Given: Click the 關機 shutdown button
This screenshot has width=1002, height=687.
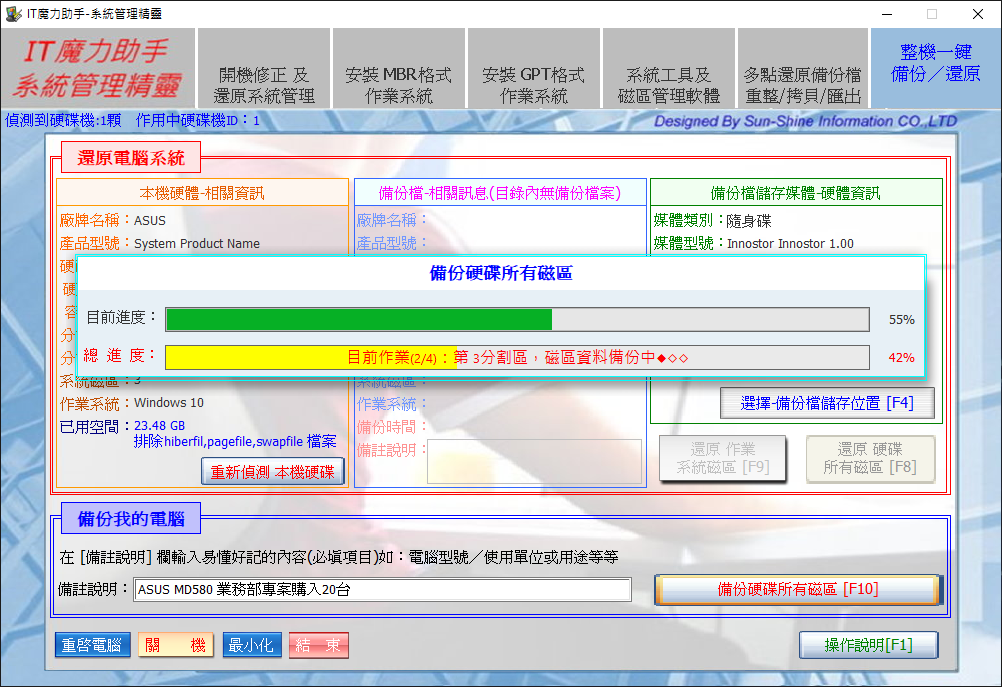Looking at the screenshot, I should (175, 645).
